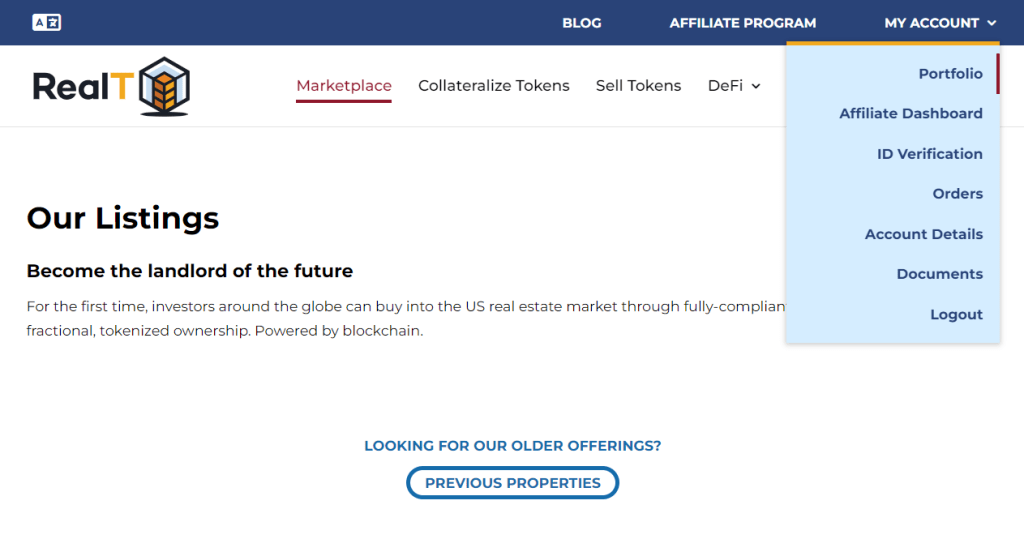Screen dimensions: 1024x539
Task: Select Documents from the dropdown
Action: 939,274
